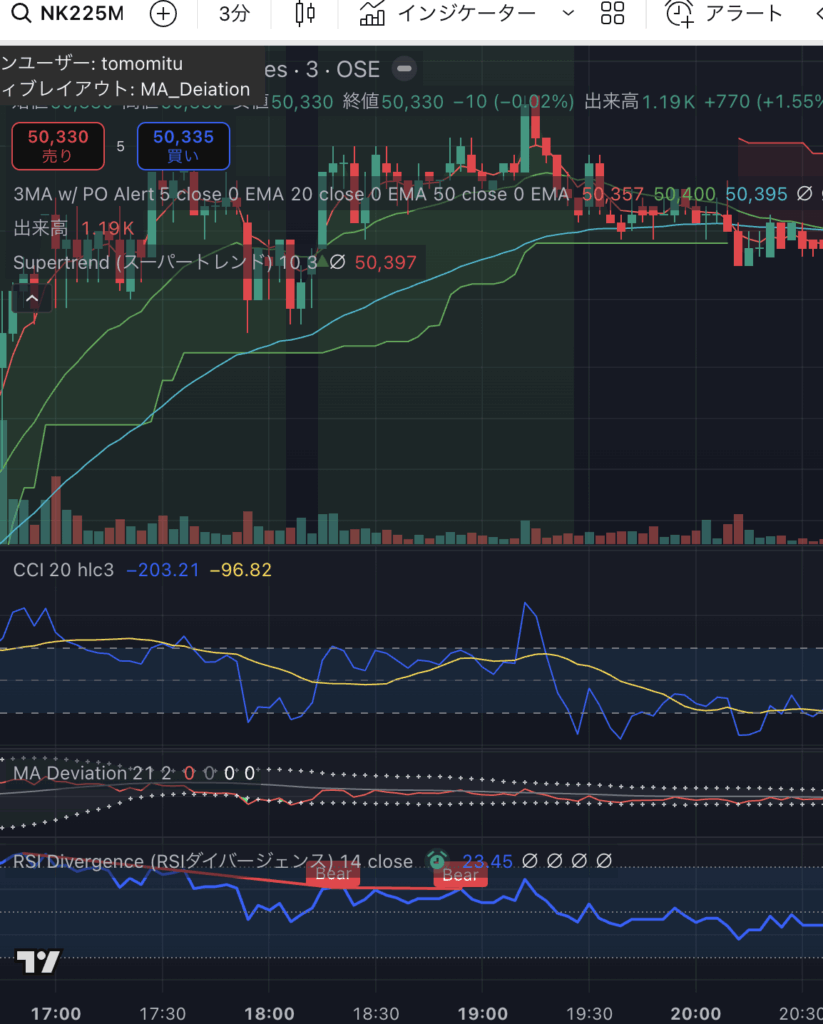
Task: Open the indicators favorites dropdown arrow
Action: coord(568,14)
